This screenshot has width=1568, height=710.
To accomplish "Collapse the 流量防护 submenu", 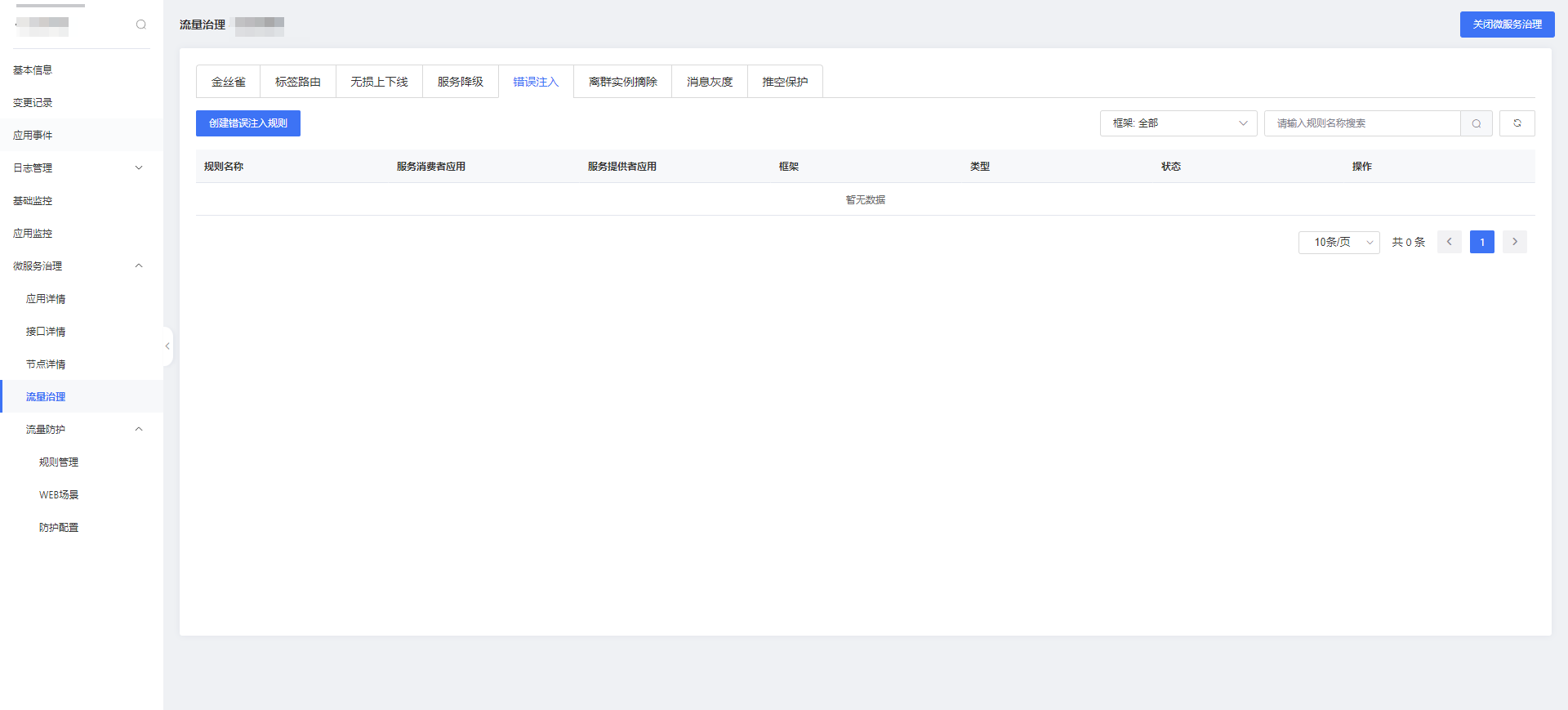I will click(x=139, y=429).
